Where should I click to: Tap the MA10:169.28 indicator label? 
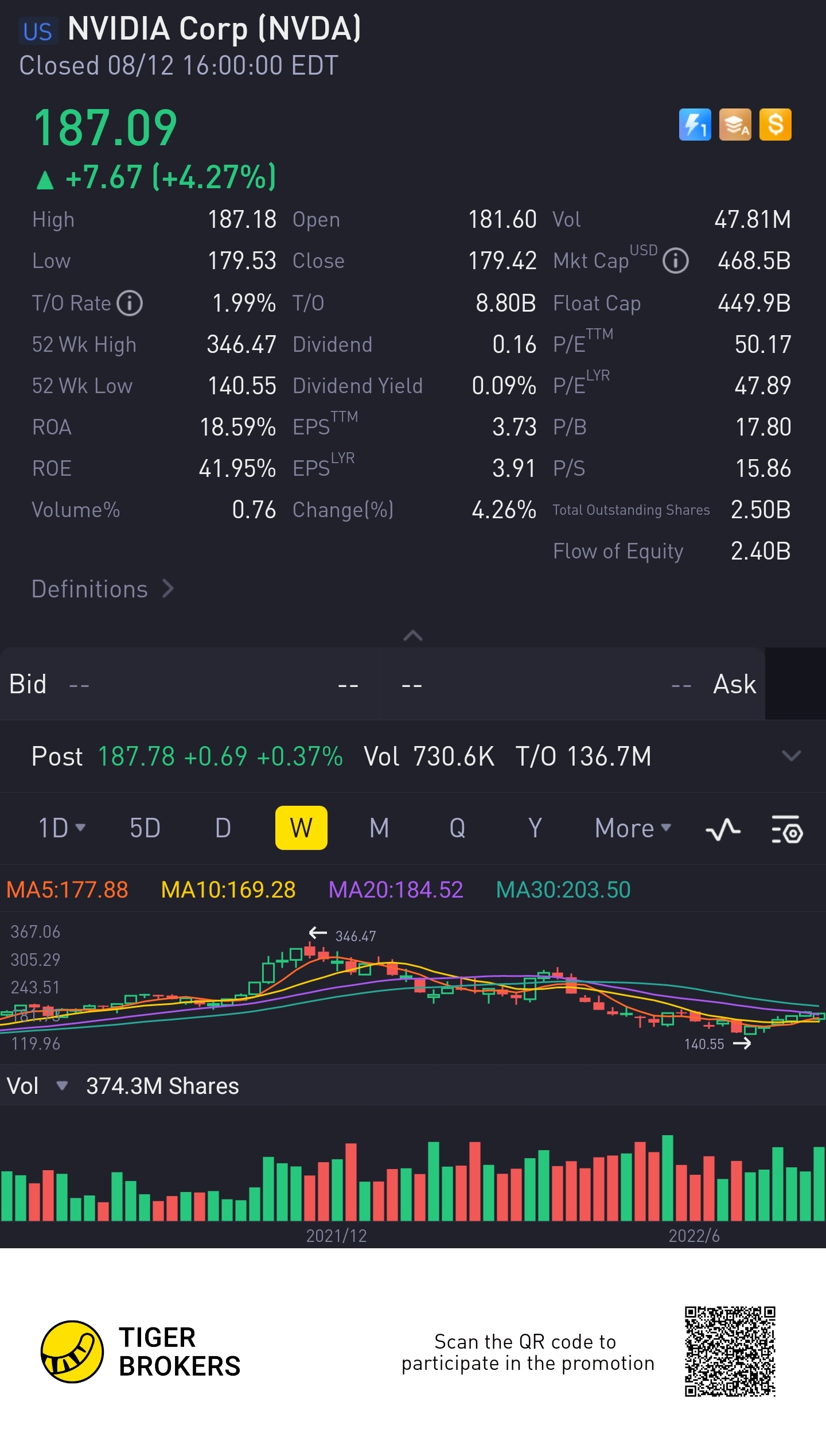(228, 890)
